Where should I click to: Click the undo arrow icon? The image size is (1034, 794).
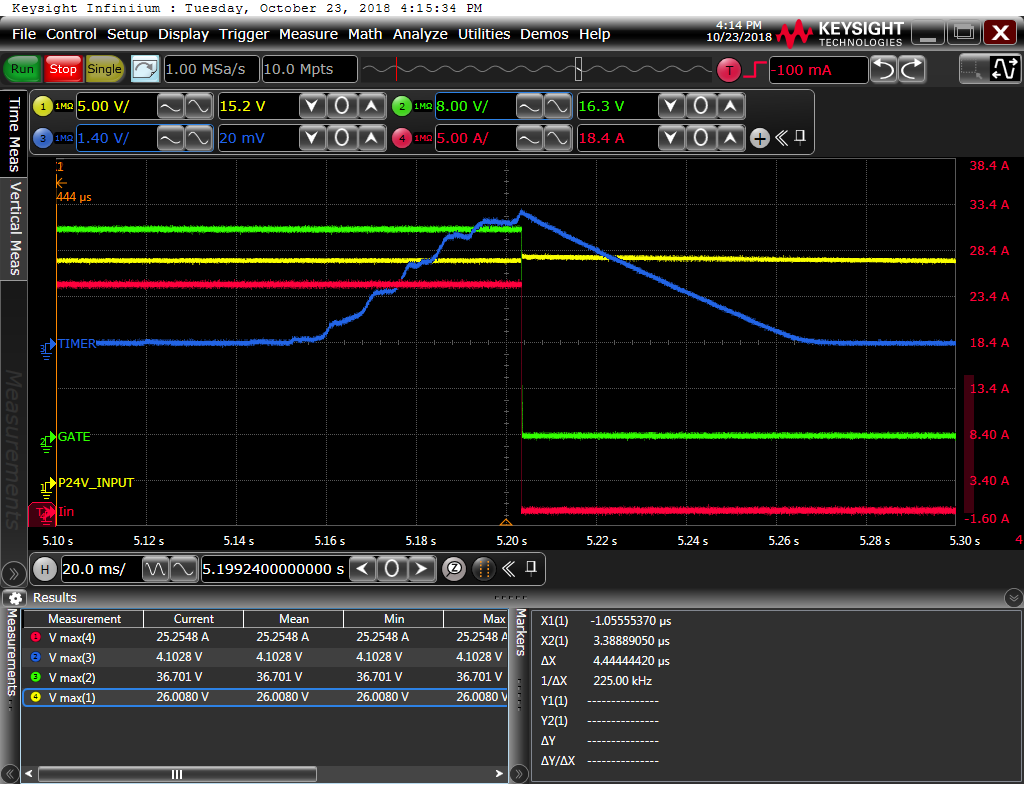(x=884, y=69)
